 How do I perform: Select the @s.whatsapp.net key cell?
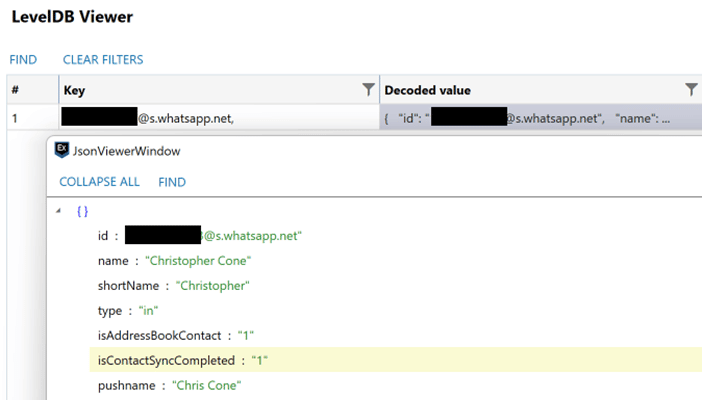tap(219, 118)
